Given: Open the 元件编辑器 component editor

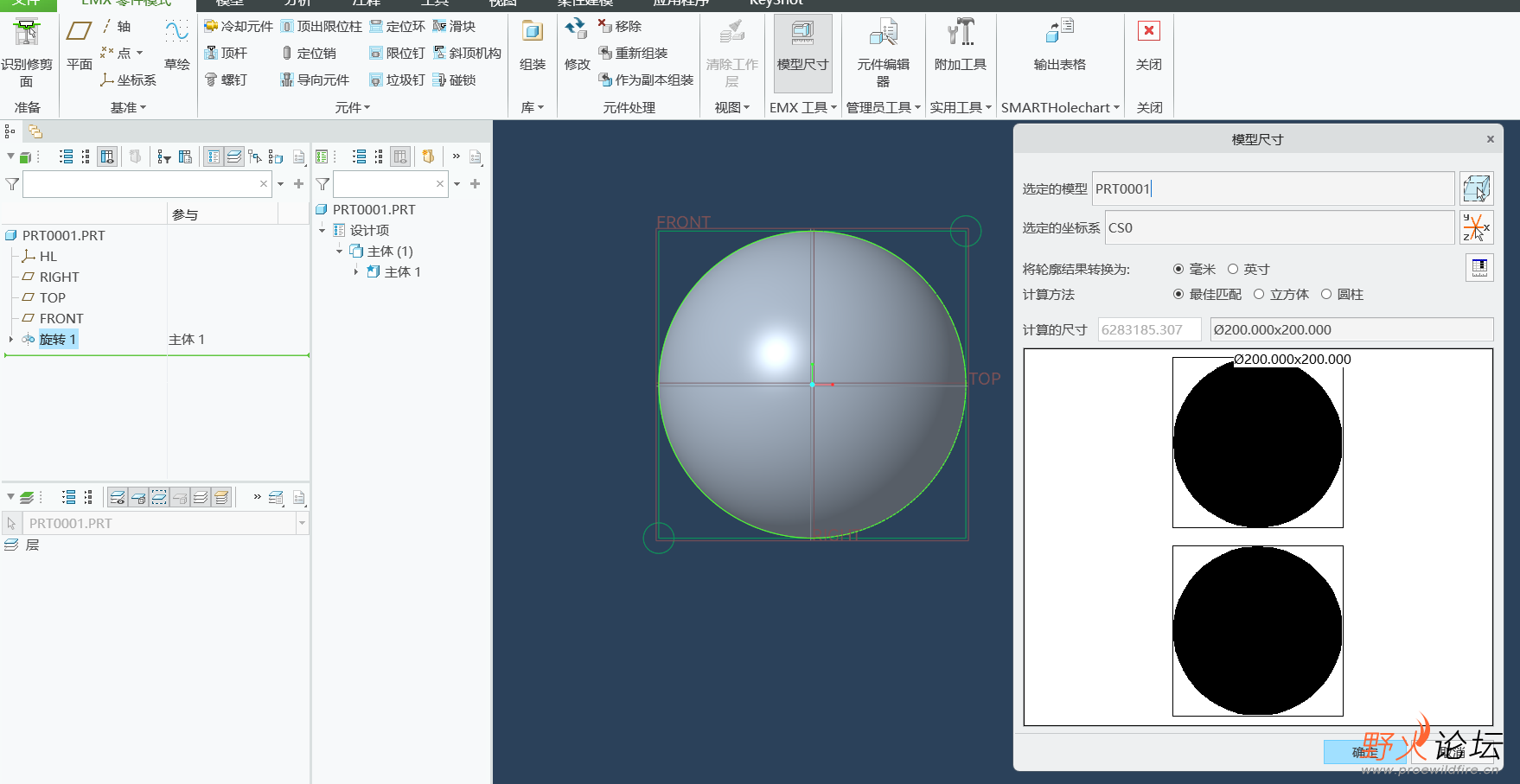Looking at the screenshot, I should [x=883, y=54].
